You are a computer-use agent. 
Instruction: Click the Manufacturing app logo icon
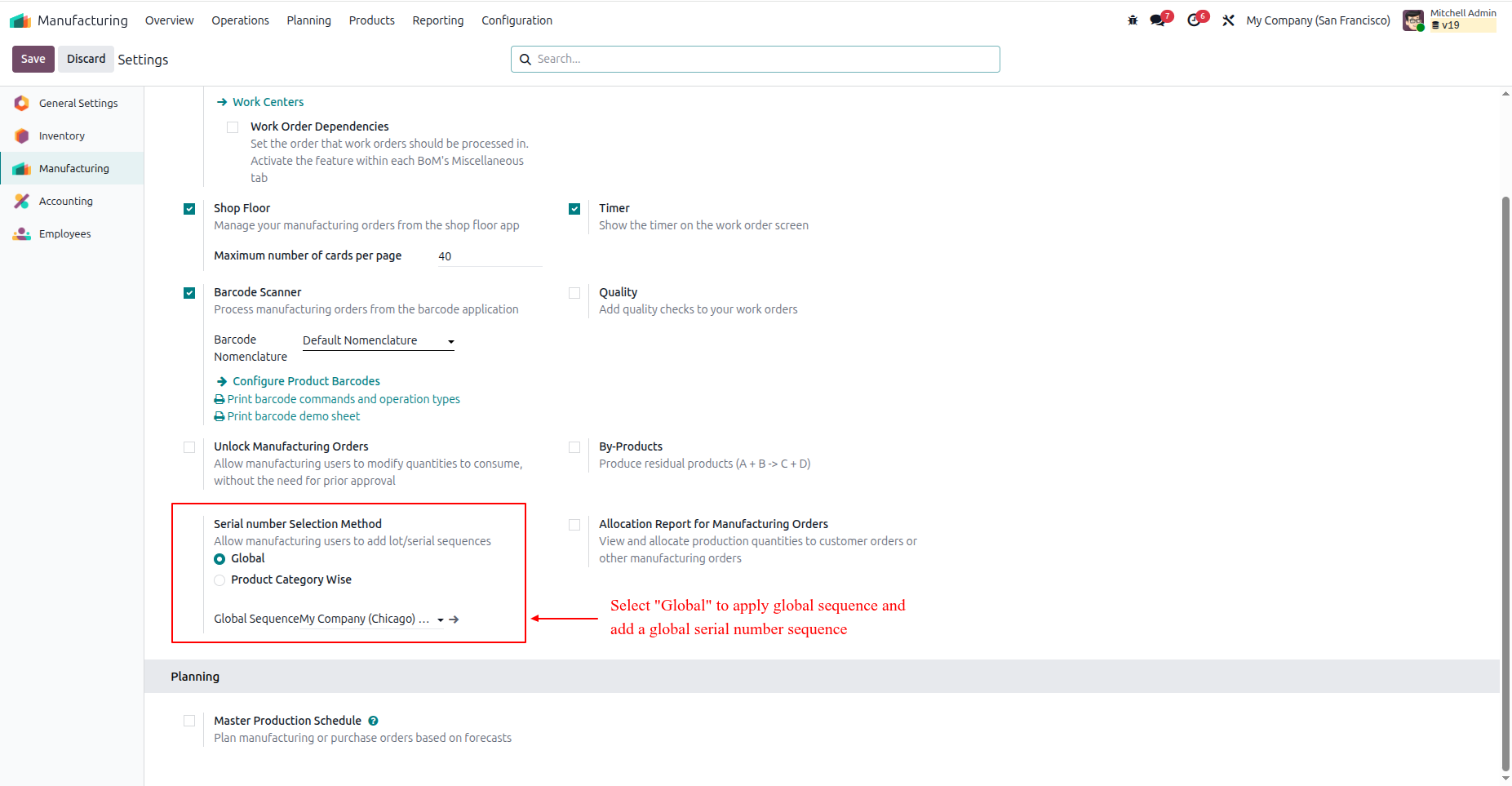click(20, 20)
